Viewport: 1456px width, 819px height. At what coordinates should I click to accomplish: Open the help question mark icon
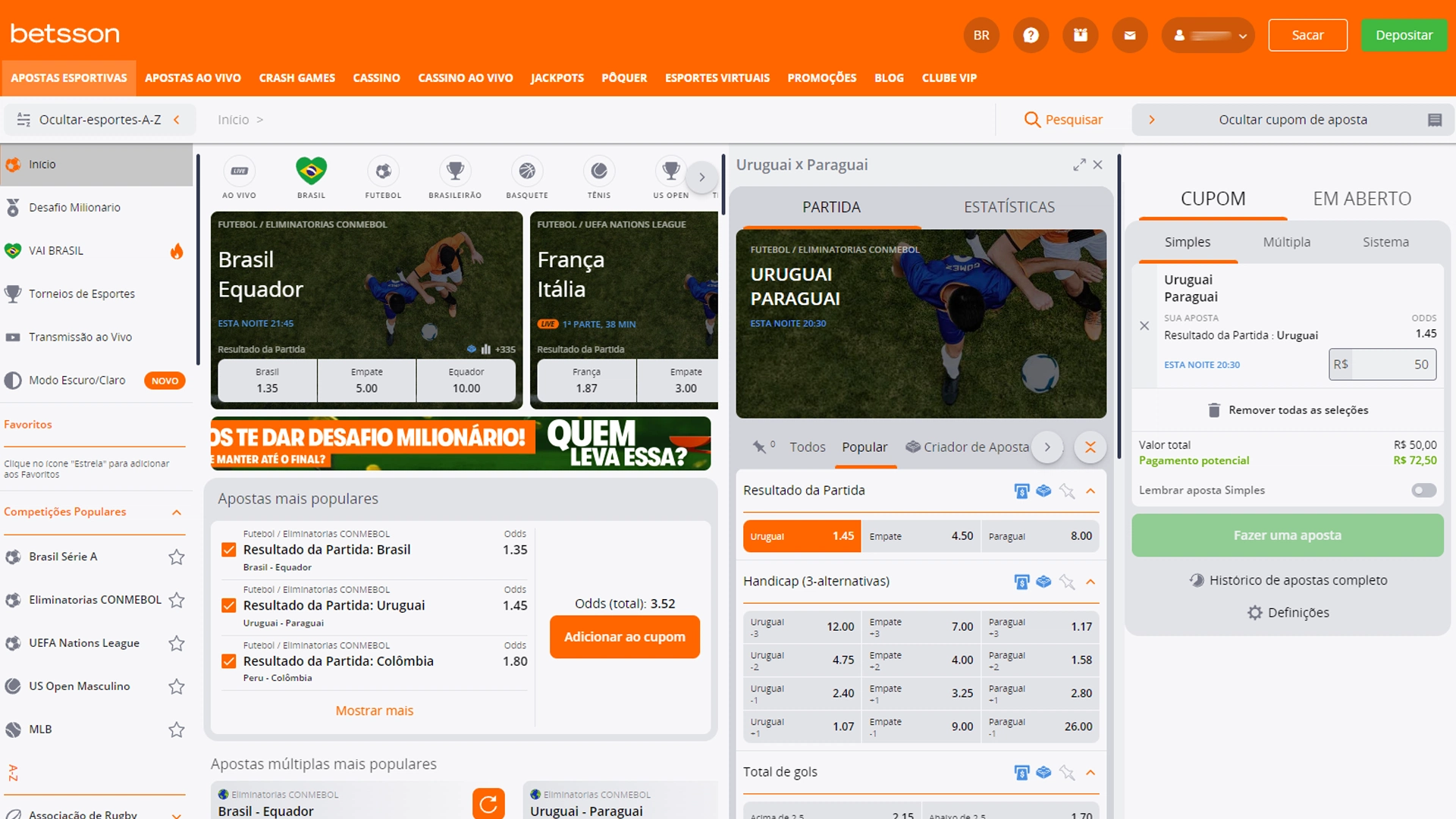tap(1031, 35)
